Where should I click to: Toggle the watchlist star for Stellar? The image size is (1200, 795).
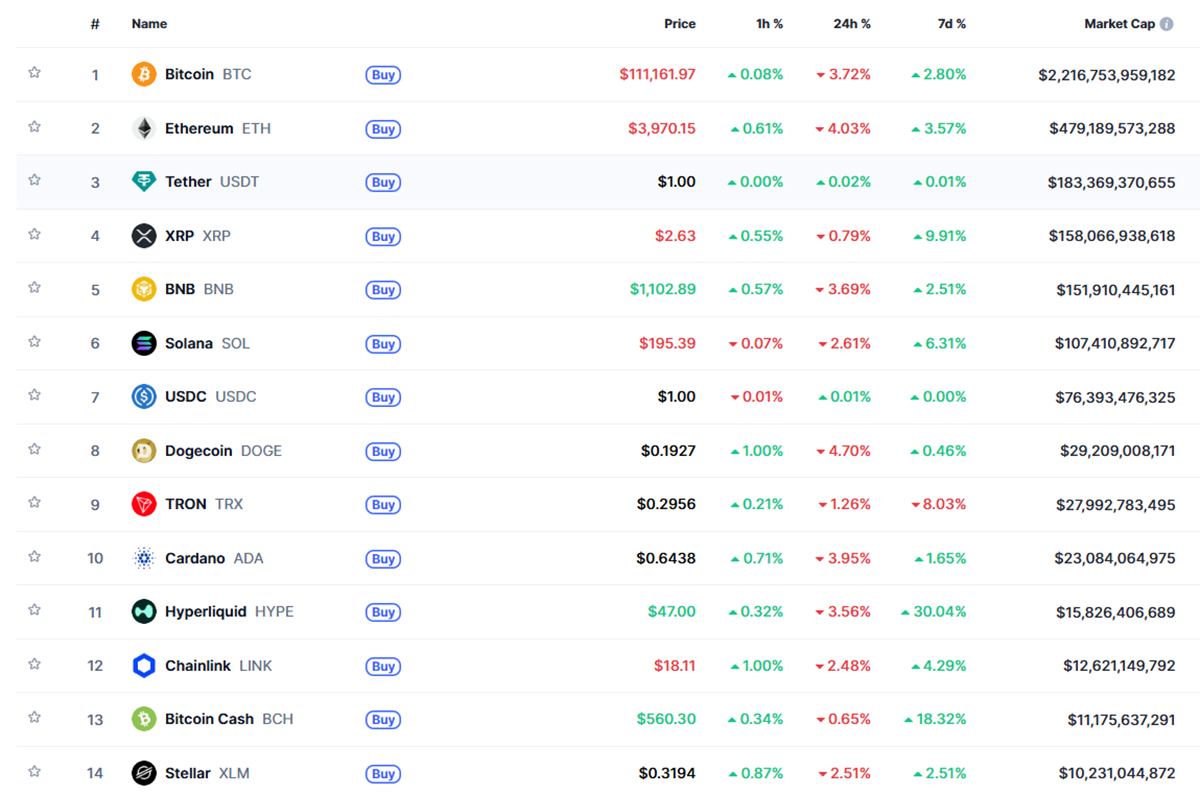[35, 773]
